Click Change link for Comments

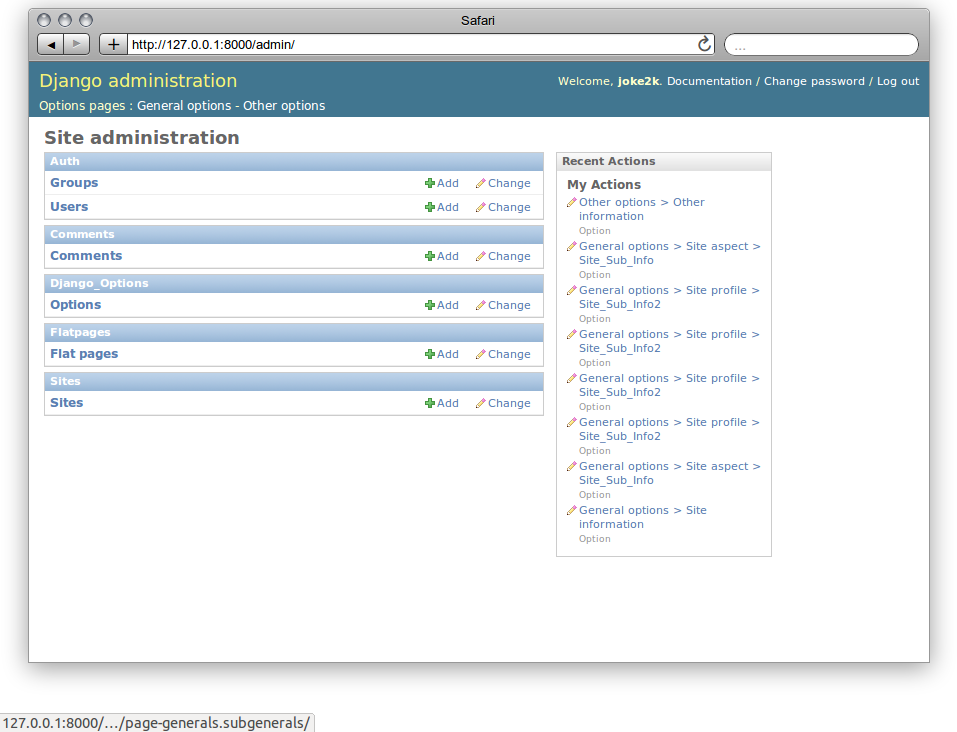(x=509, y=256)
